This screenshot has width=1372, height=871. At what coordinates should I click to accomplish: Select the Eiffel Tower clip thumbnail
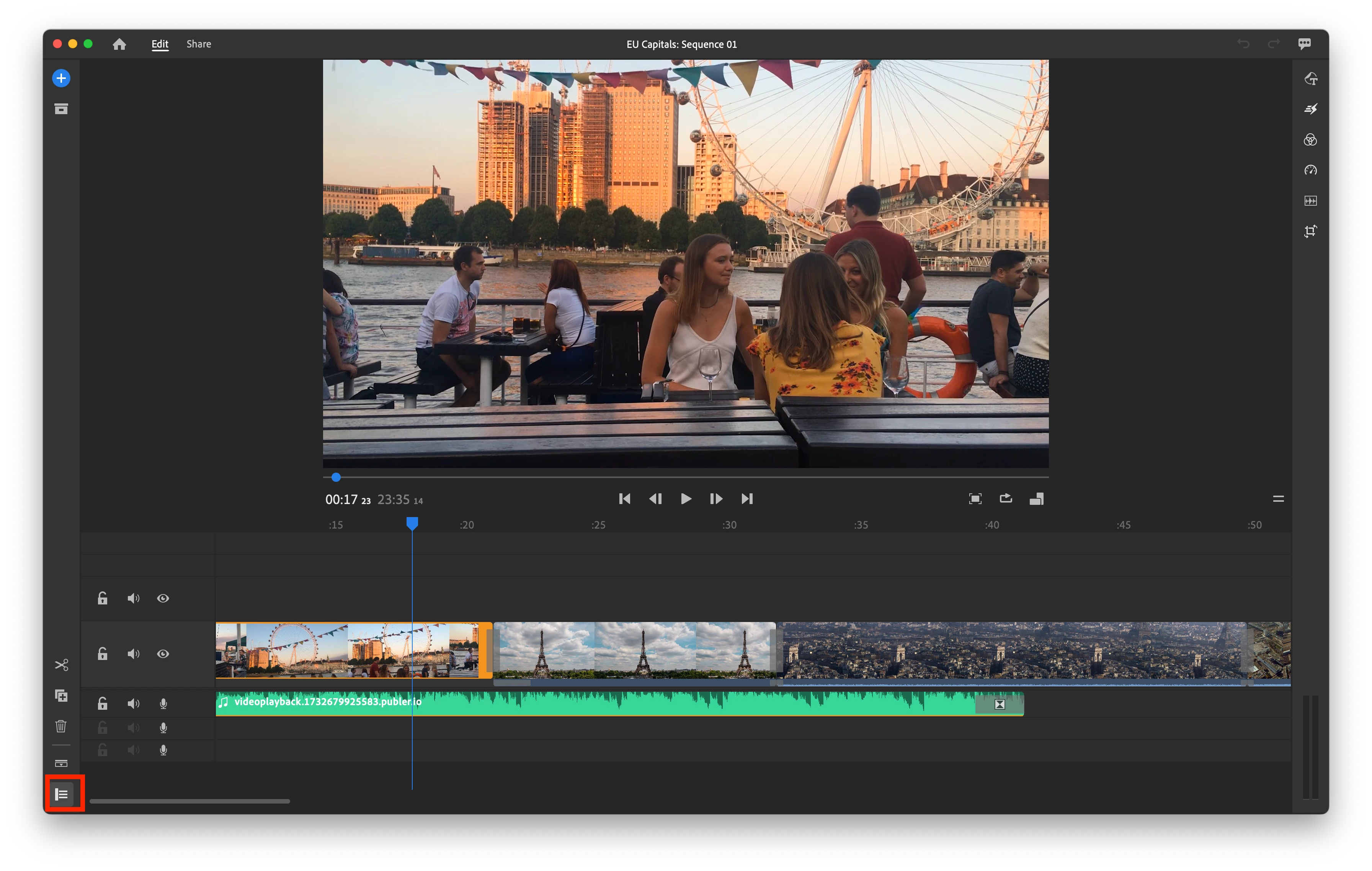pyautogui.click(x=634, y=650)
